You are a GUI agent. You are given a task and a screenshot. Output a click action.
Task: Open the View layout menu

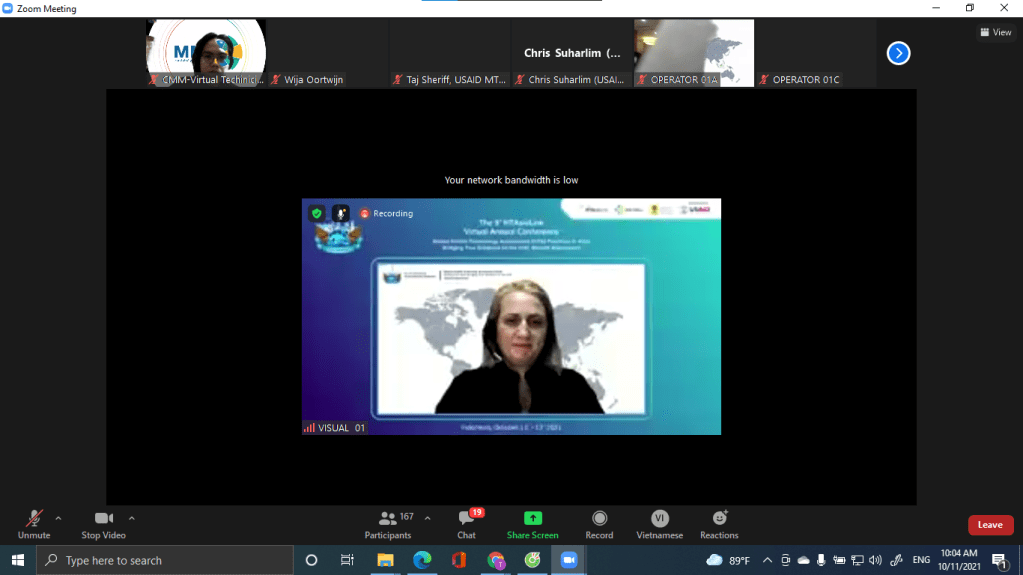tap(995, 32)
